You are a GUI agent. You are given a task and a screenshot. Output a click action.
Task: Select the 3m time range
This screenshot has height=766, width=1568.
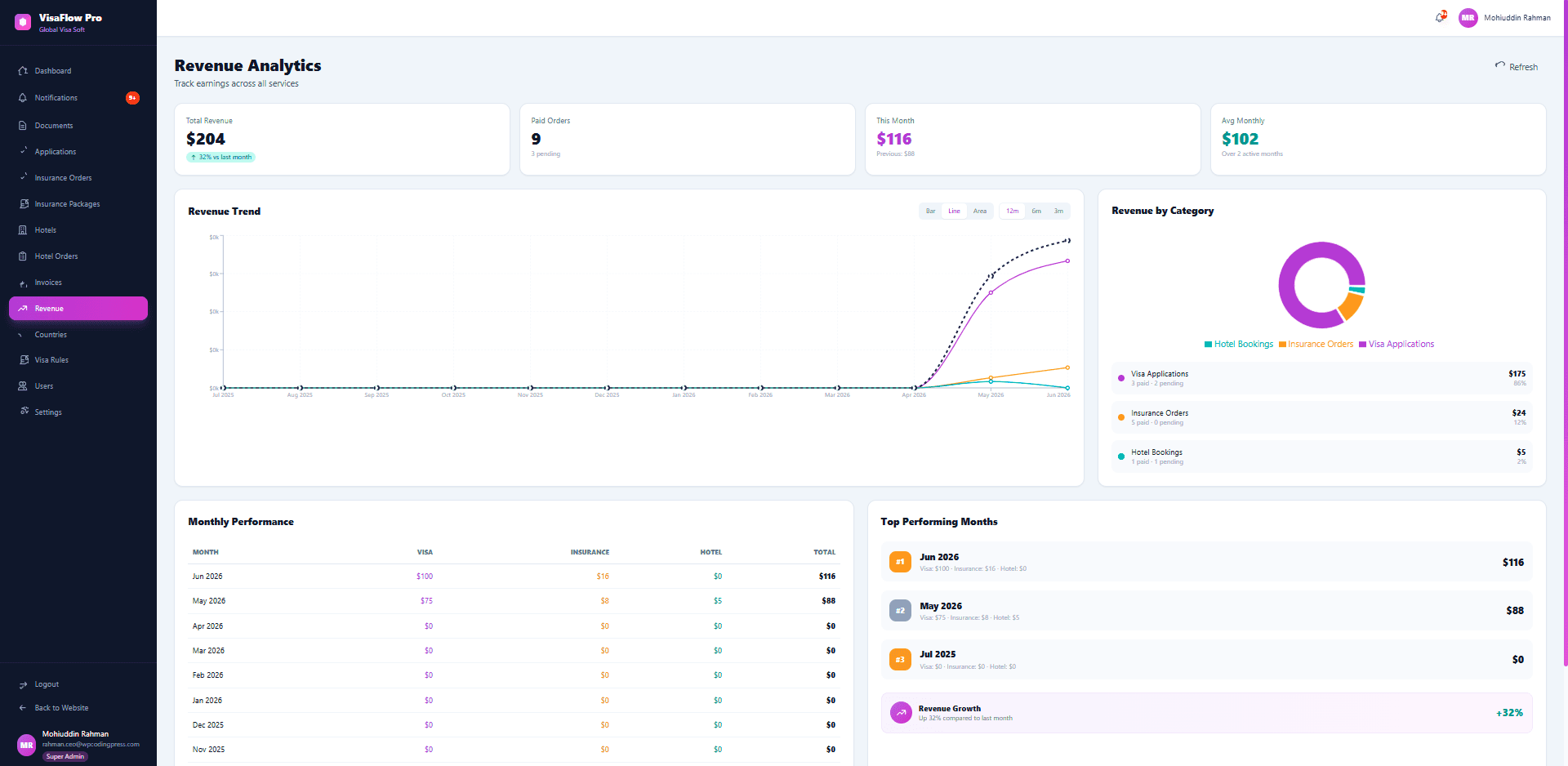(x=1058, y=212)
